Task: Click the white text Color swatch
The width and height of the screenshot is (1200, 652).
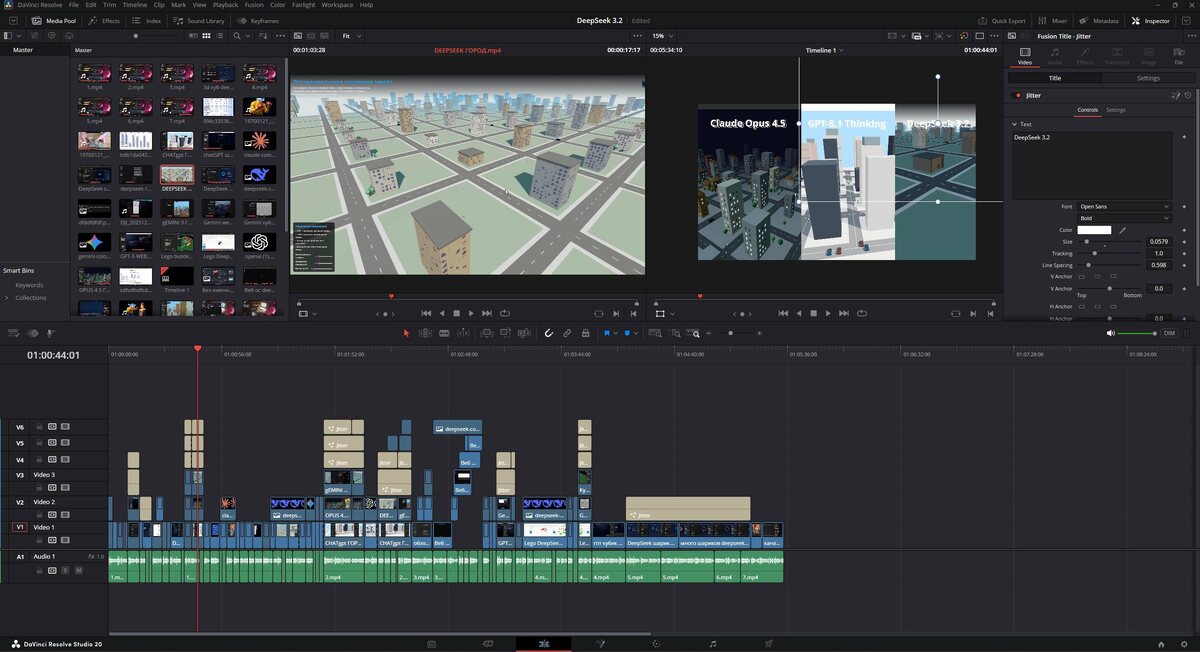Action: point(1093,230)
